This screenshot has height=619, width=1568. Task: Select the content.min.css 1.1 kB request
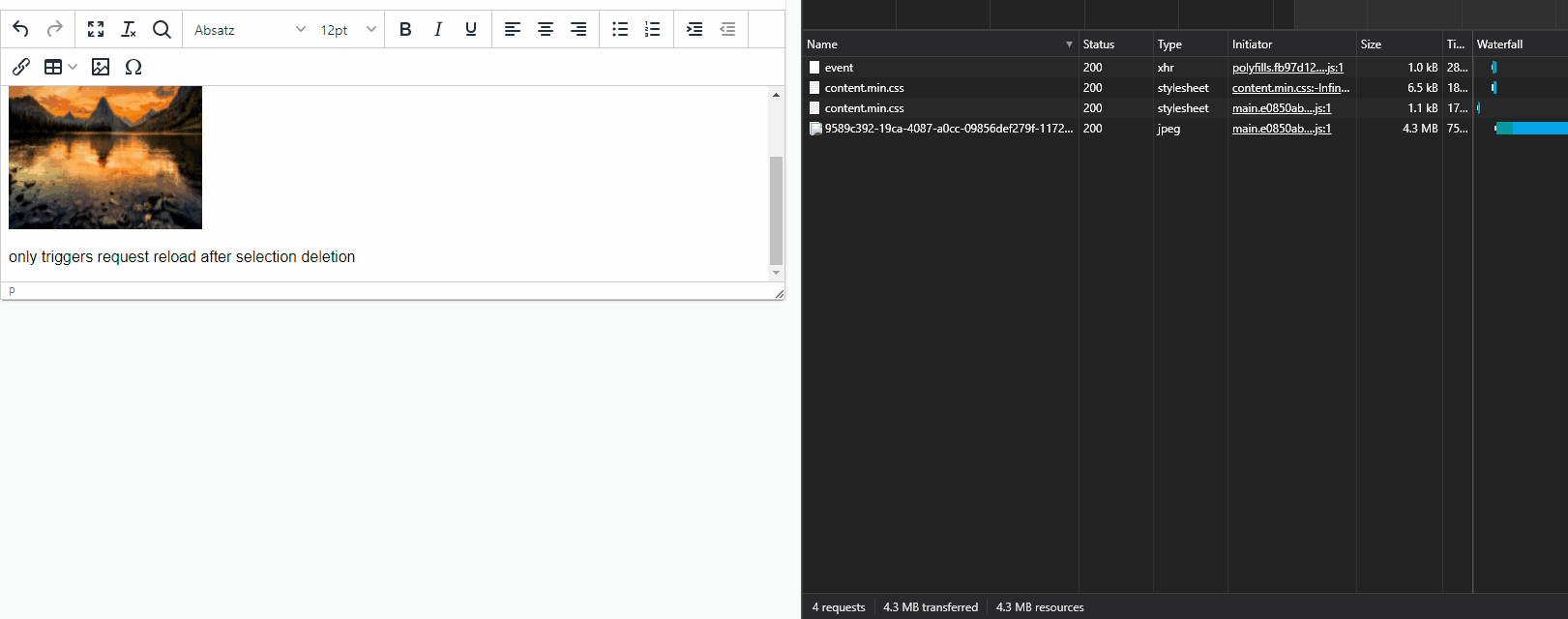click(1185, 108)
